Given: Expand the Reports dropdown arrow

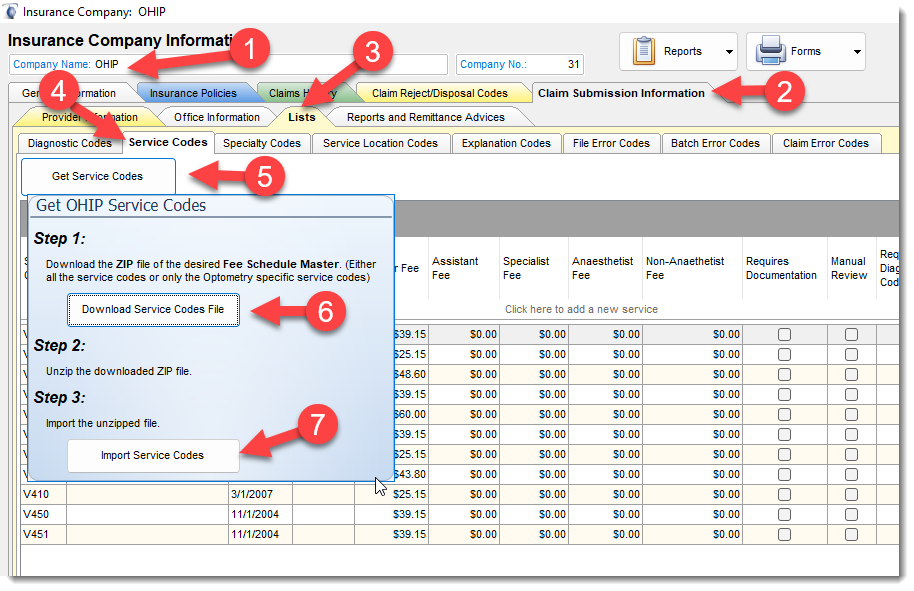Looking at the screenshot, I should click(729, 52).
